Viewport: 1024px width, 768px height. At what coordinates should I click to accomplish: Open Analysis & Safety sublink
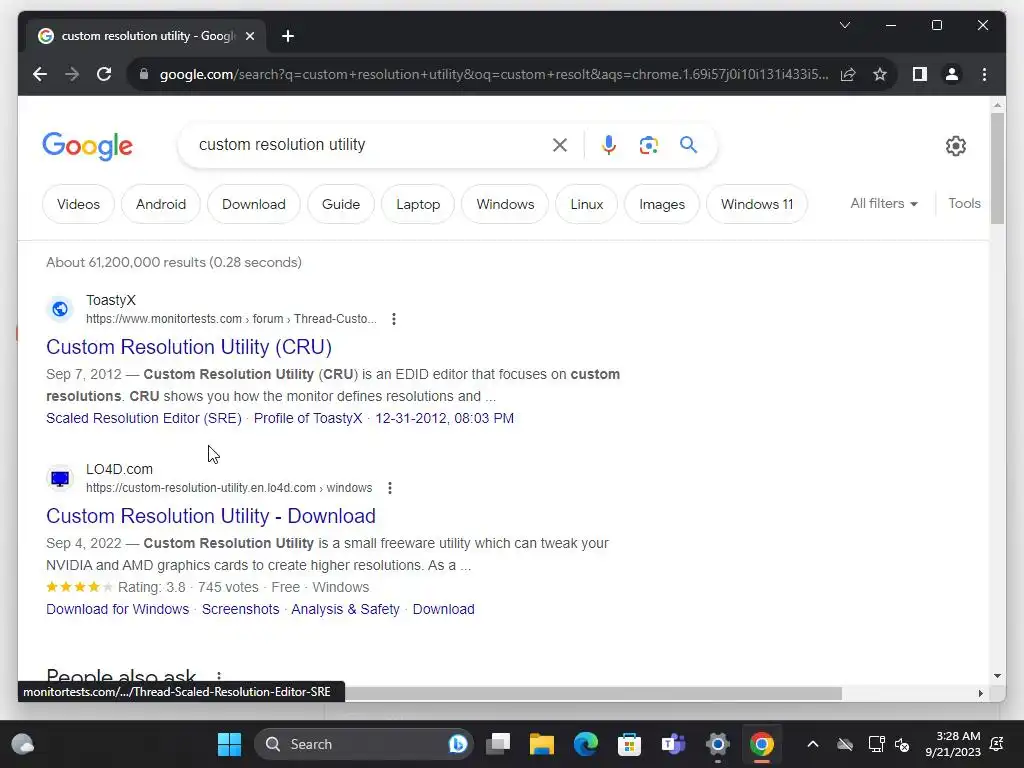(345, 609)
